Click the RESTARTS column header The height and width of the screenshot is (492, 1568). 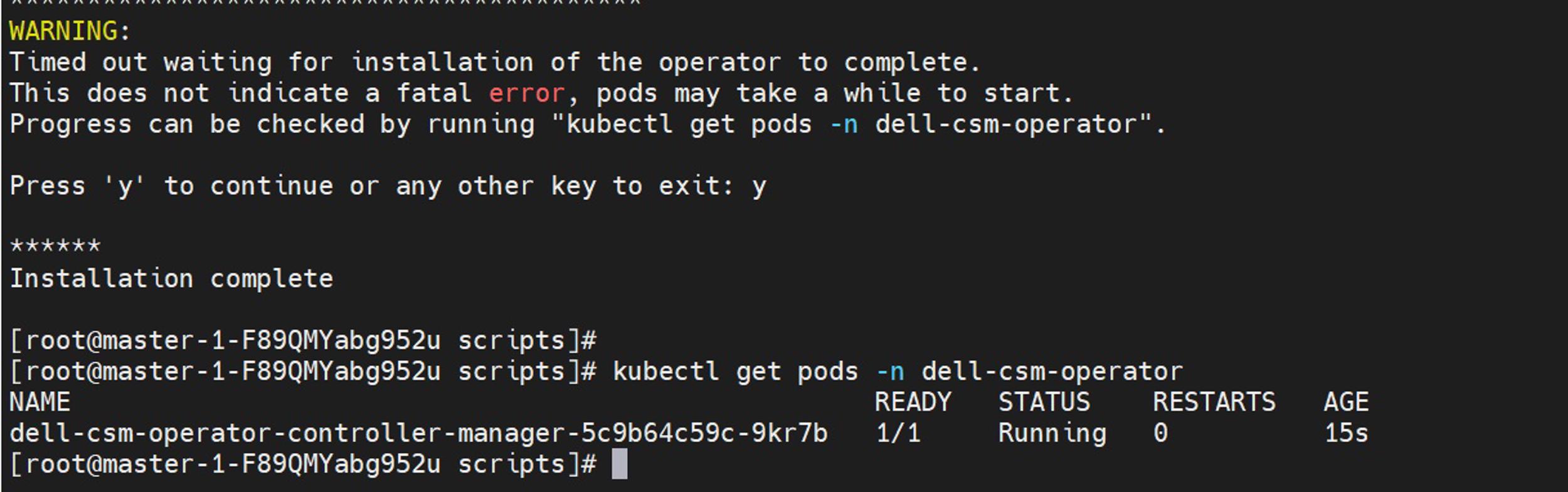(x=1214, y=402)
